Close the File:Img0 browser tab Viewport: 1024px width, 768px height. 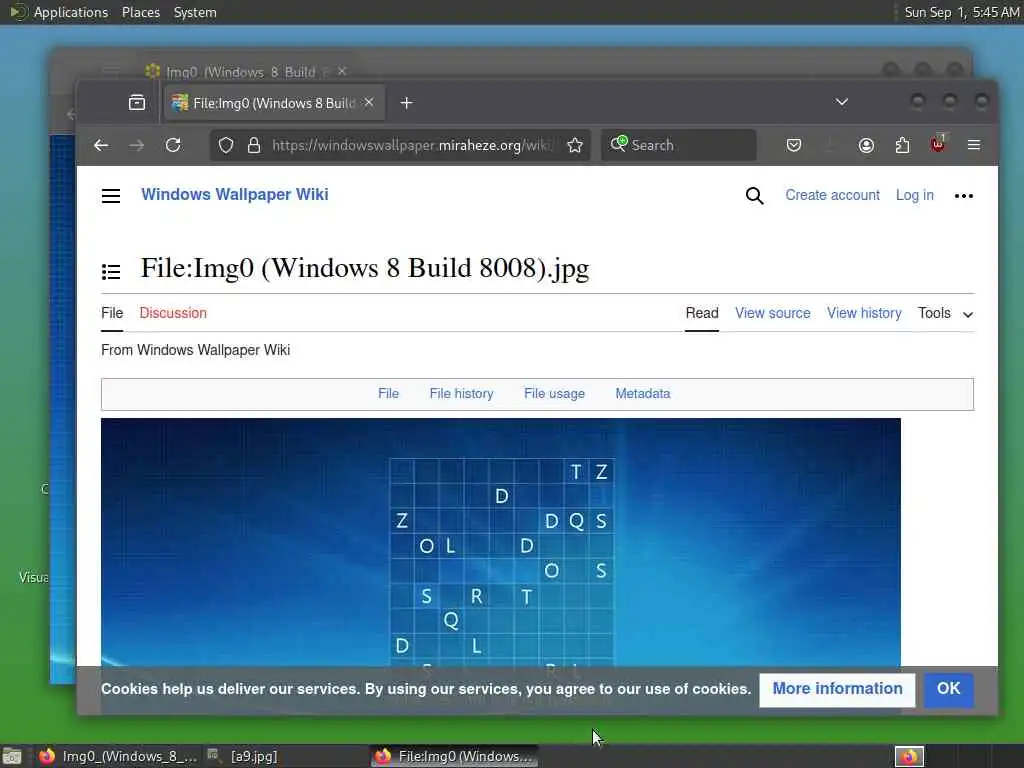pyautogui.click(x=369, y=103)
